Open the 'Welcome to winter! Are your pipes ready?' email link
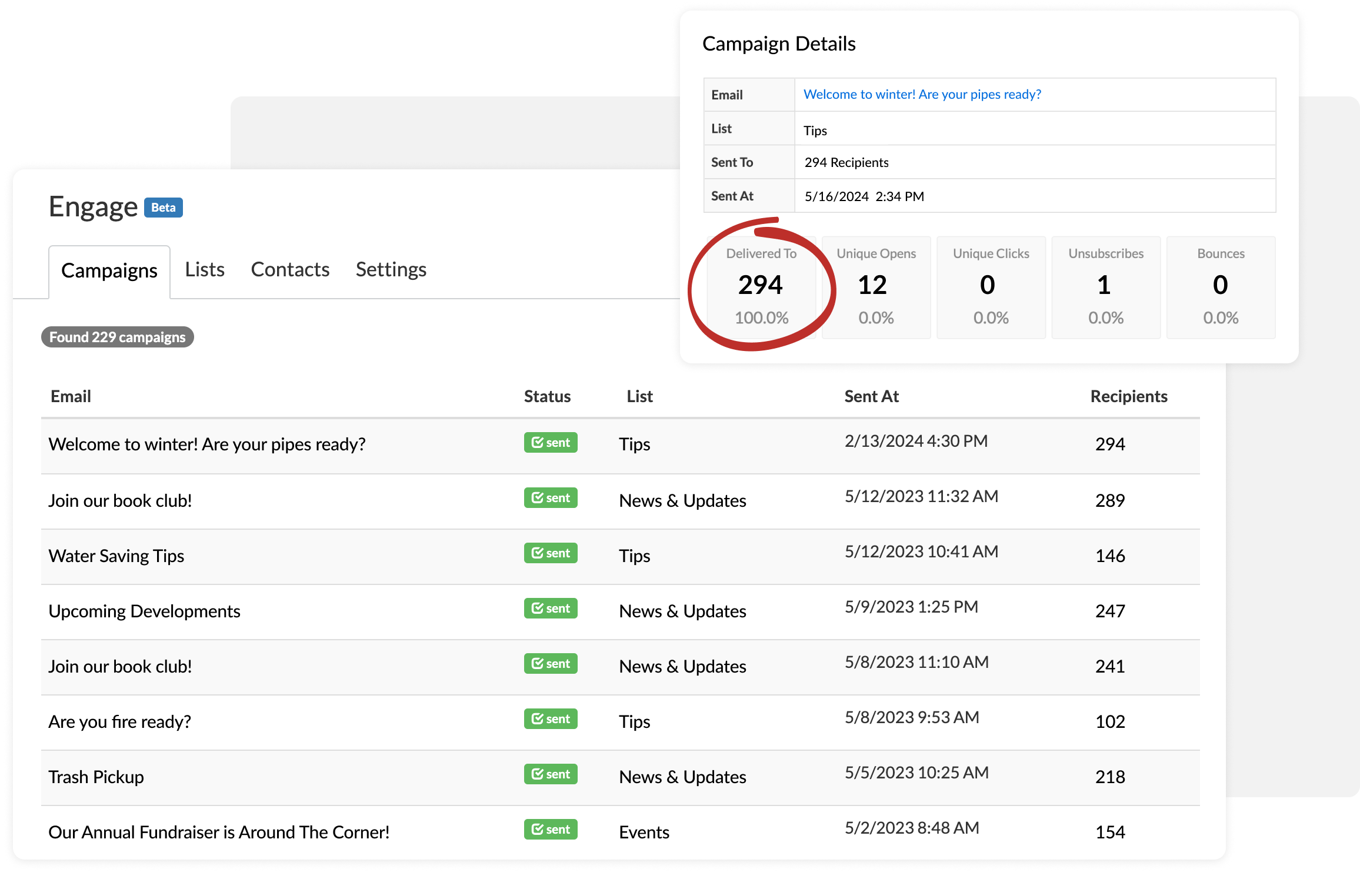This screenshot has width=1360, height=896. coord(923,93)
